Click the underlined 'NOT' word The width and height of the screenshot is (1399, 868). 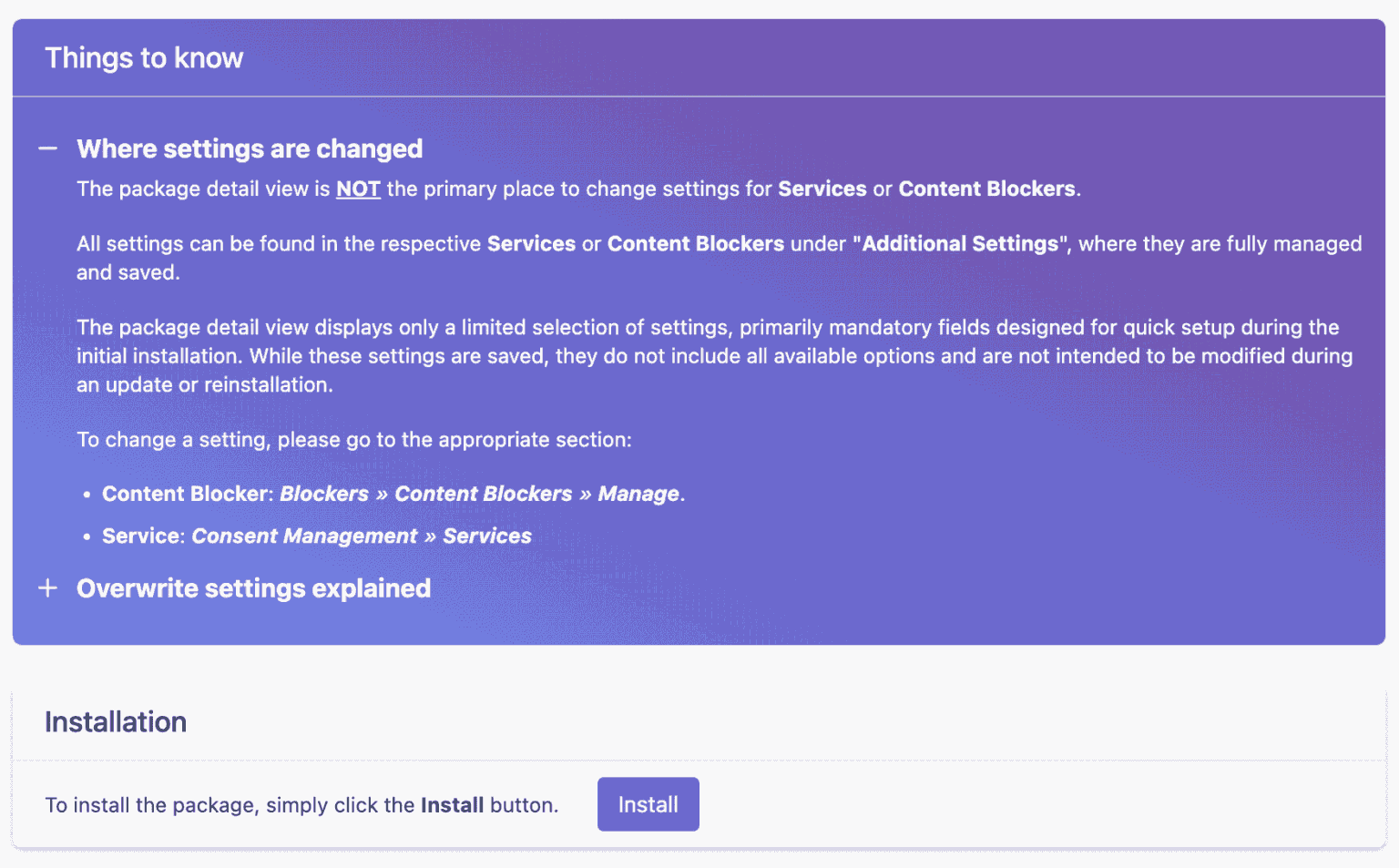tap(358, 189)
